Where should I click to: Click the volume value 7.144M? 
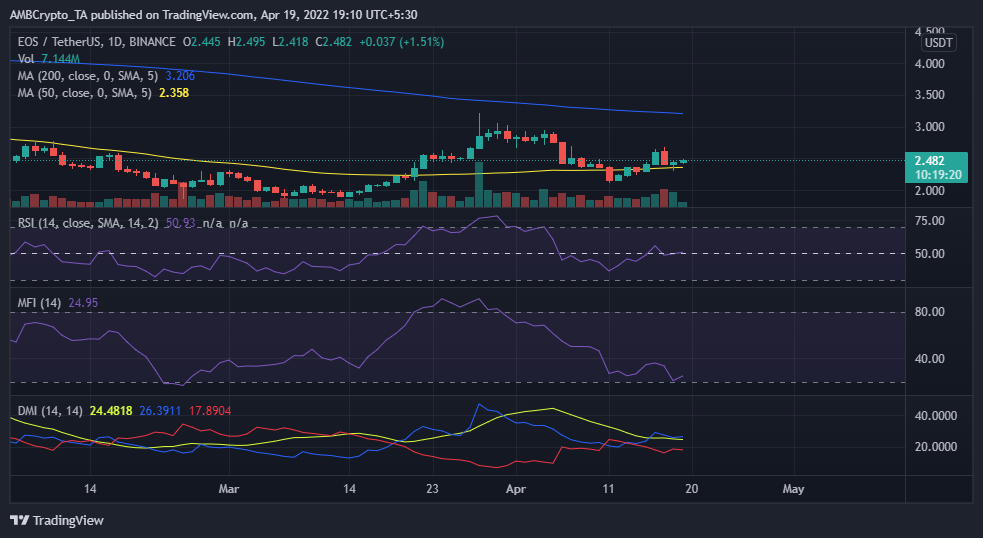pos(62,59)
